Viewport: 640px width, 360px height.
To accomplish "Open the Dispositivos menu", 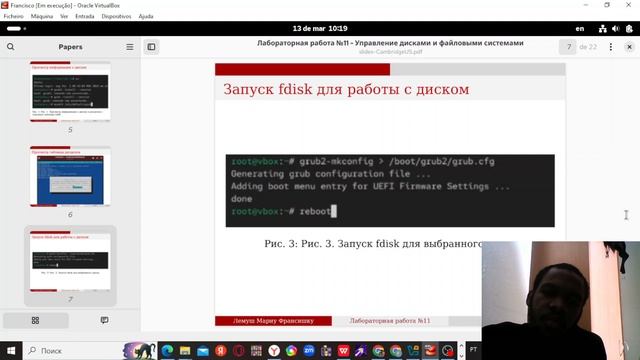I will (116, 16).
